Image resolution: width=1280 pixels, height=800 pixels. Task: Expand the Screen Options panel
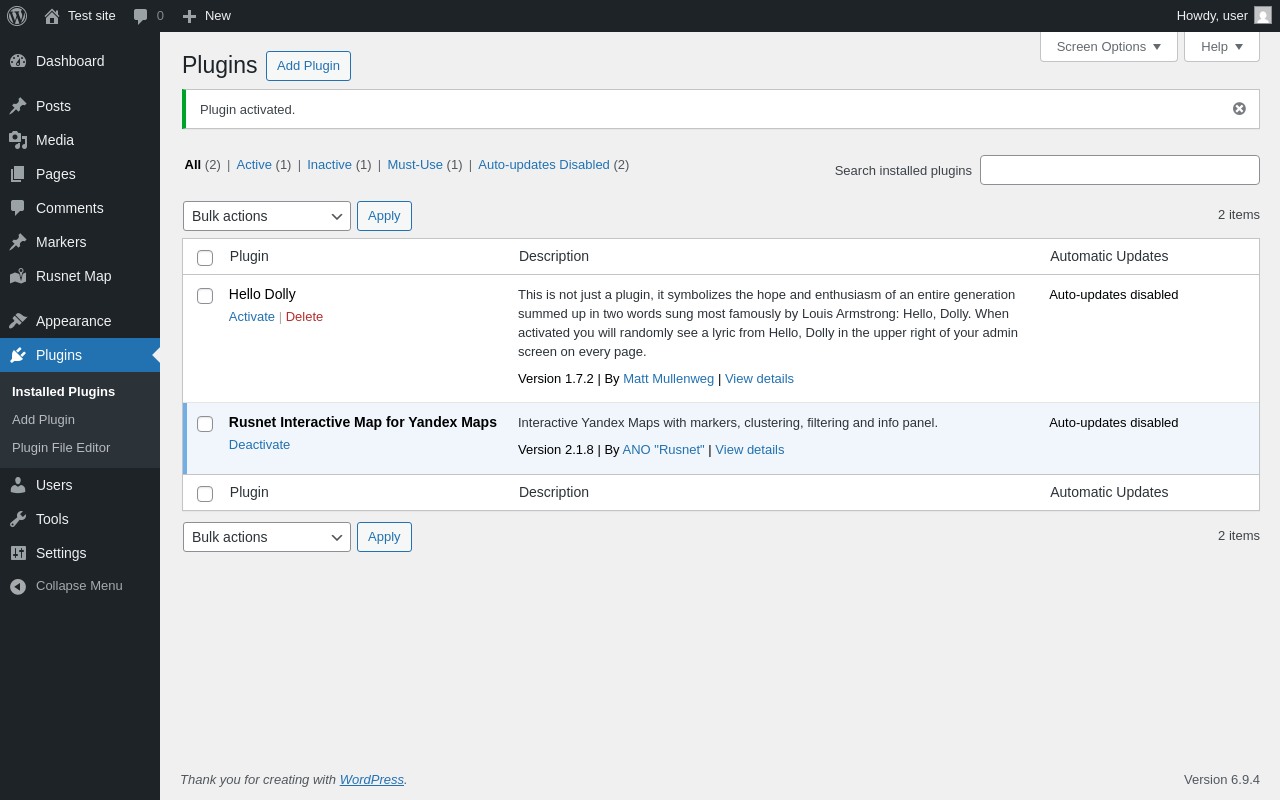point(1108,46)
